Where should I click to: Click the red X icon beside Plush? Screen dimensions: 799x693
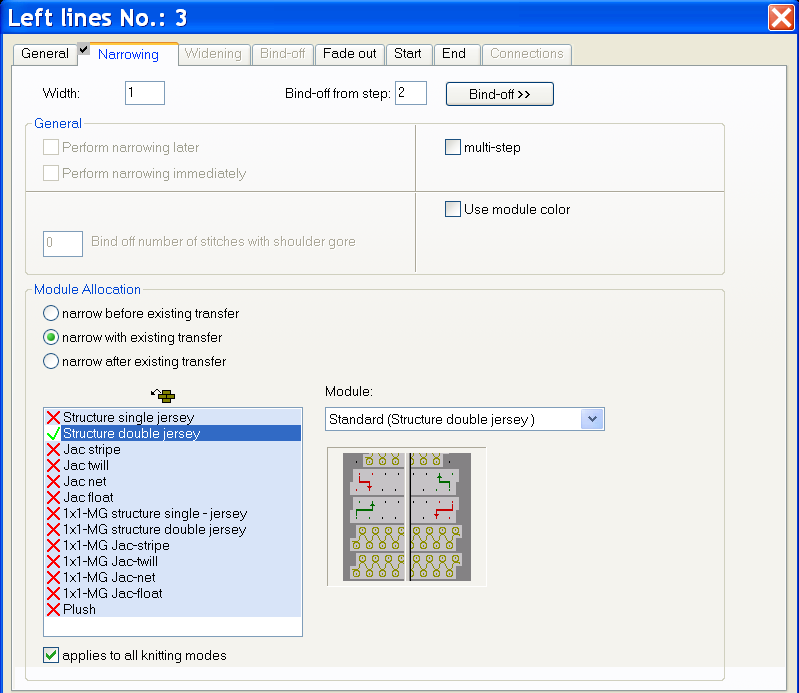coord(53,610)
